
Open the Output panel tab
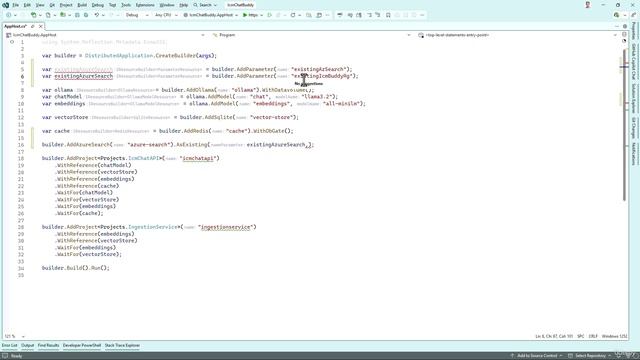pos(27,345)
